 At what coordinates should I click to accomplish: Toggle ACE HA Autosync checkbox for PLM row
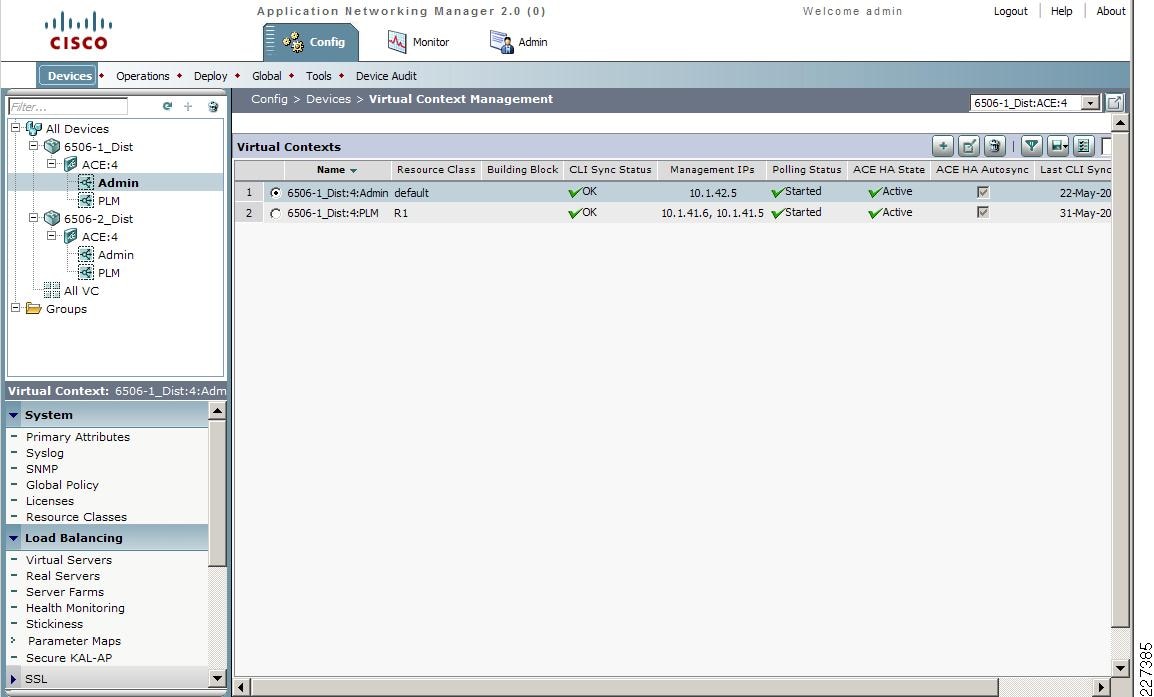[983, 212]
